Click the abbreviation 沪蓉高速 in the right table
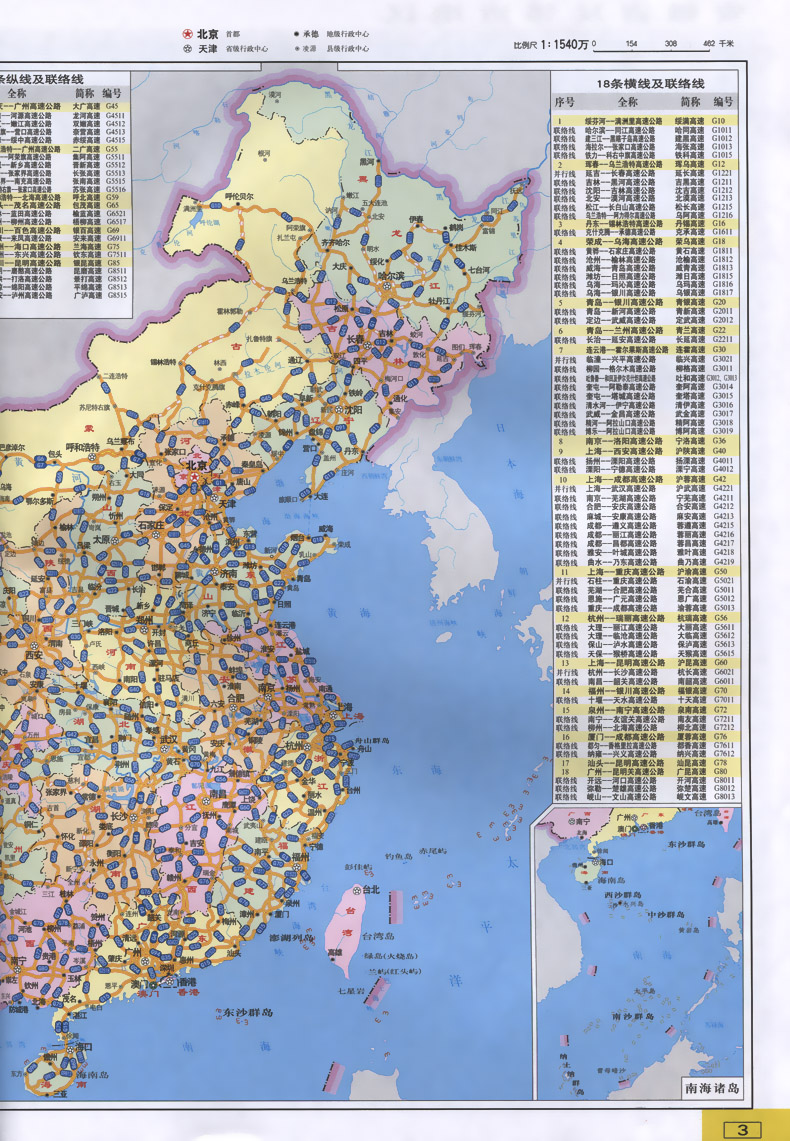Viewport: 790px width, 1141px height. [x=690, y=480]
